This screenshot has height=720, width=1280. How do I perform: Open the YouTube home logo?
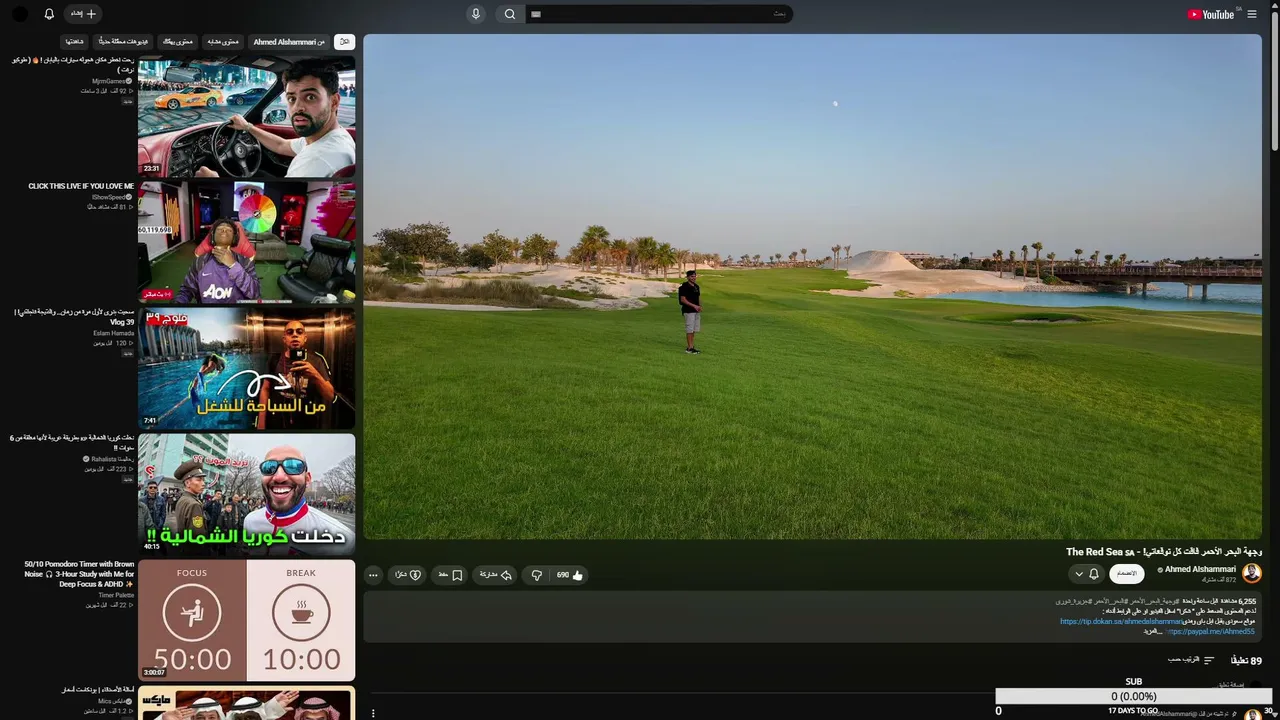(1212, 14)
